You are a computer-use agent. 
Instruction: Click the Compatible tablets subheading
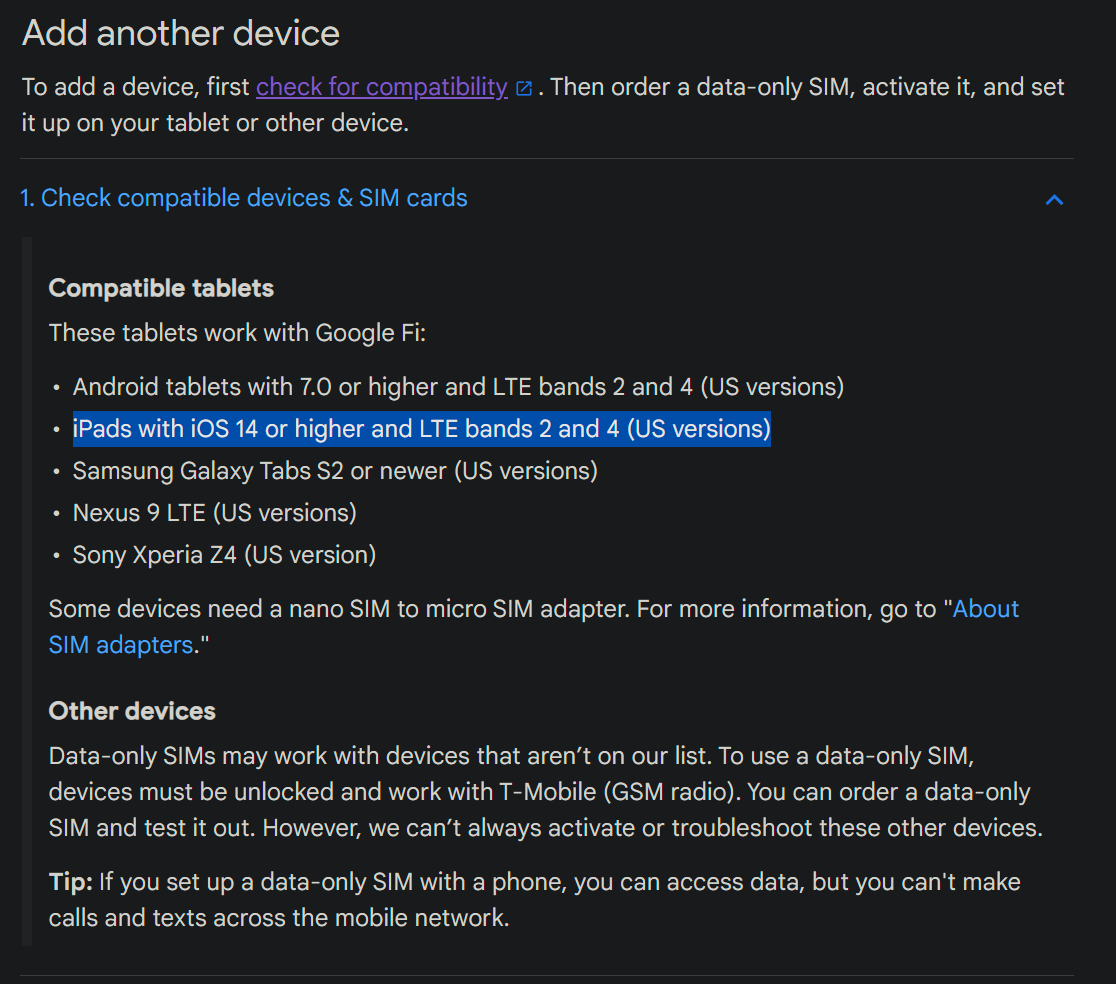click(161, 288)
